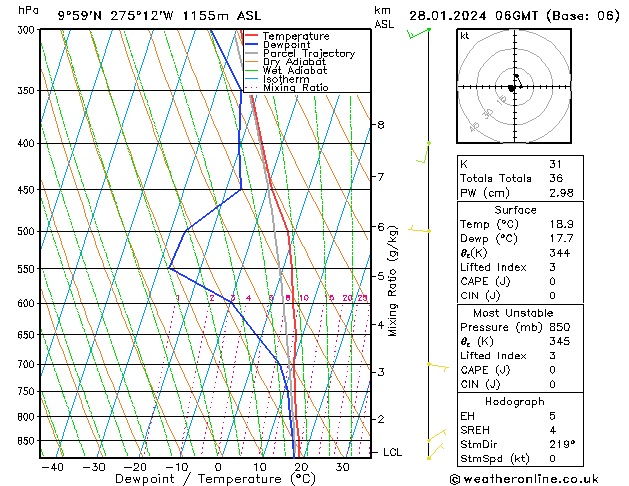Viewport: 629px width, 486px height.
Task: Click the surface theta-e value 344
Action: 560,253
